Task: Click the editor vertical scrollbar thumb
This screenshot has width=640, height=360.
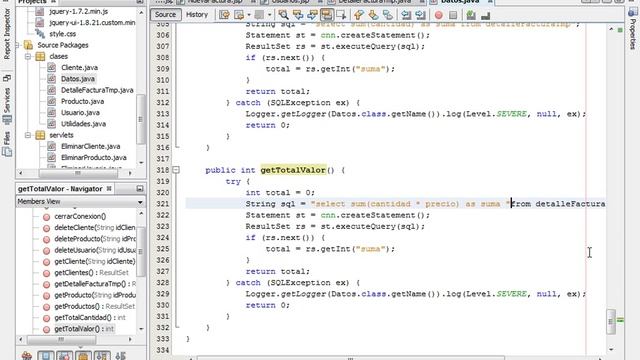Action: [611, 322]
